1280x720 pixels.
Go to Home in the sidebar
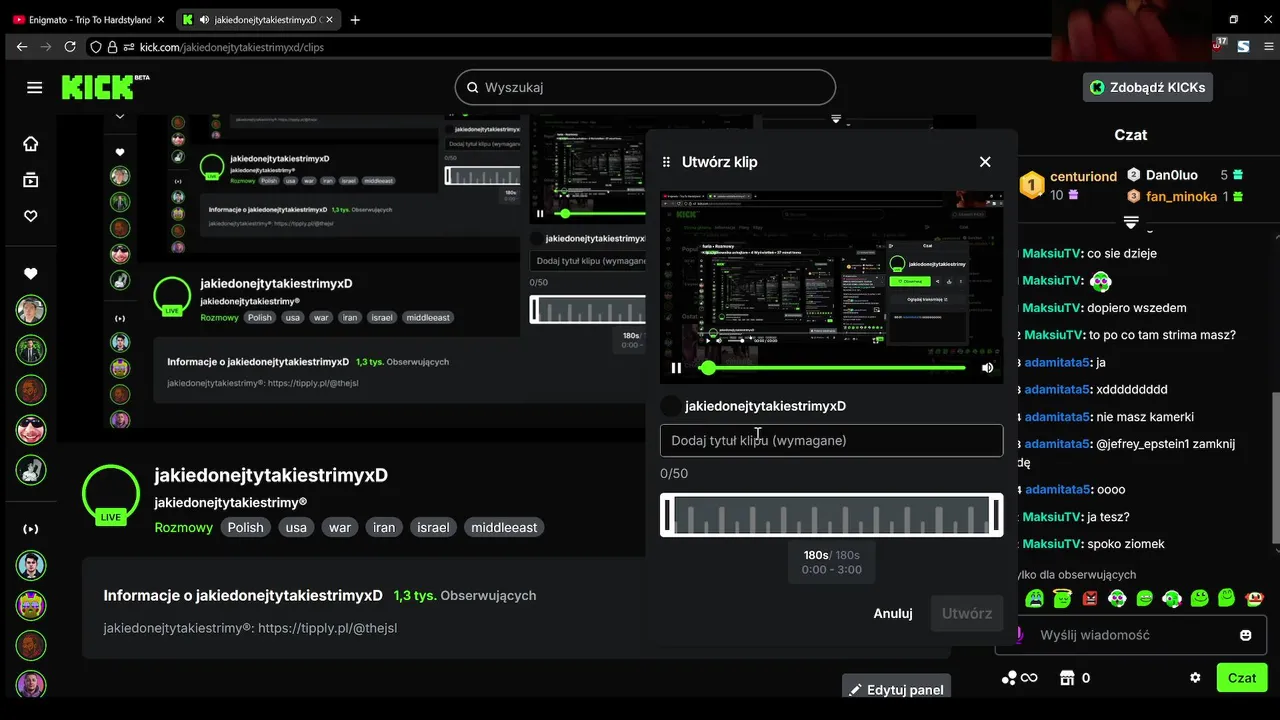click(31, 144)
